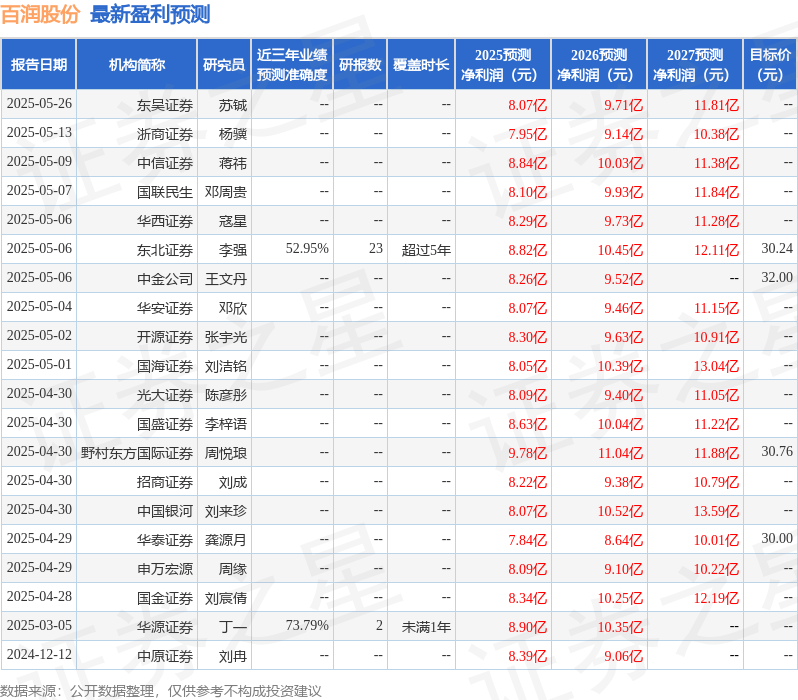
Task: Click target price 30.76
Action: click(777, 452)
